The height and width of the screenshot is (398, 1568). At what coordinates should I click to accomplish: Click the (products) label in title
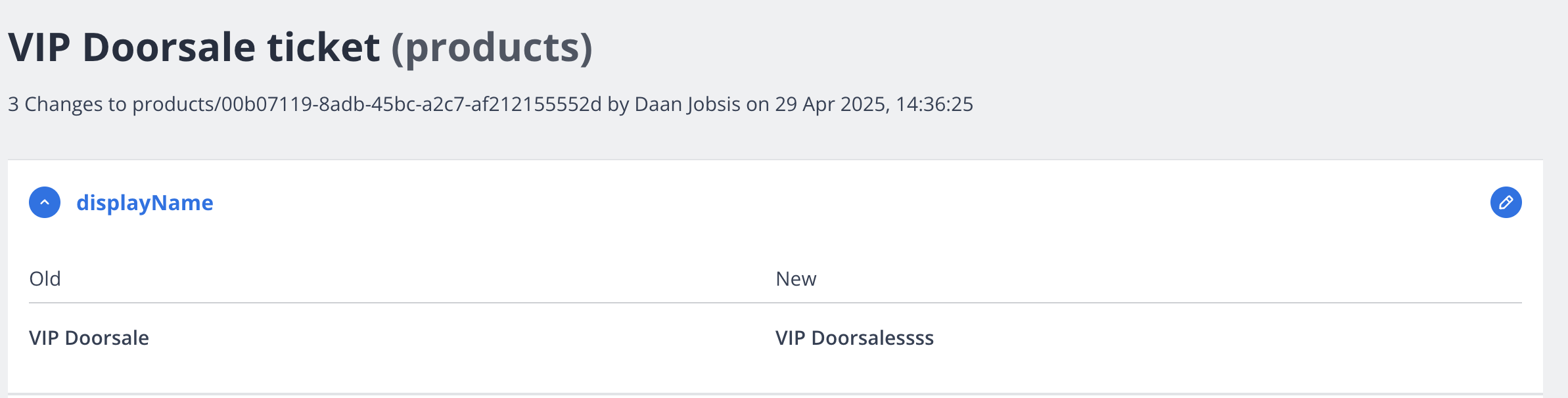pyautogui.click(x=492, y=48)
